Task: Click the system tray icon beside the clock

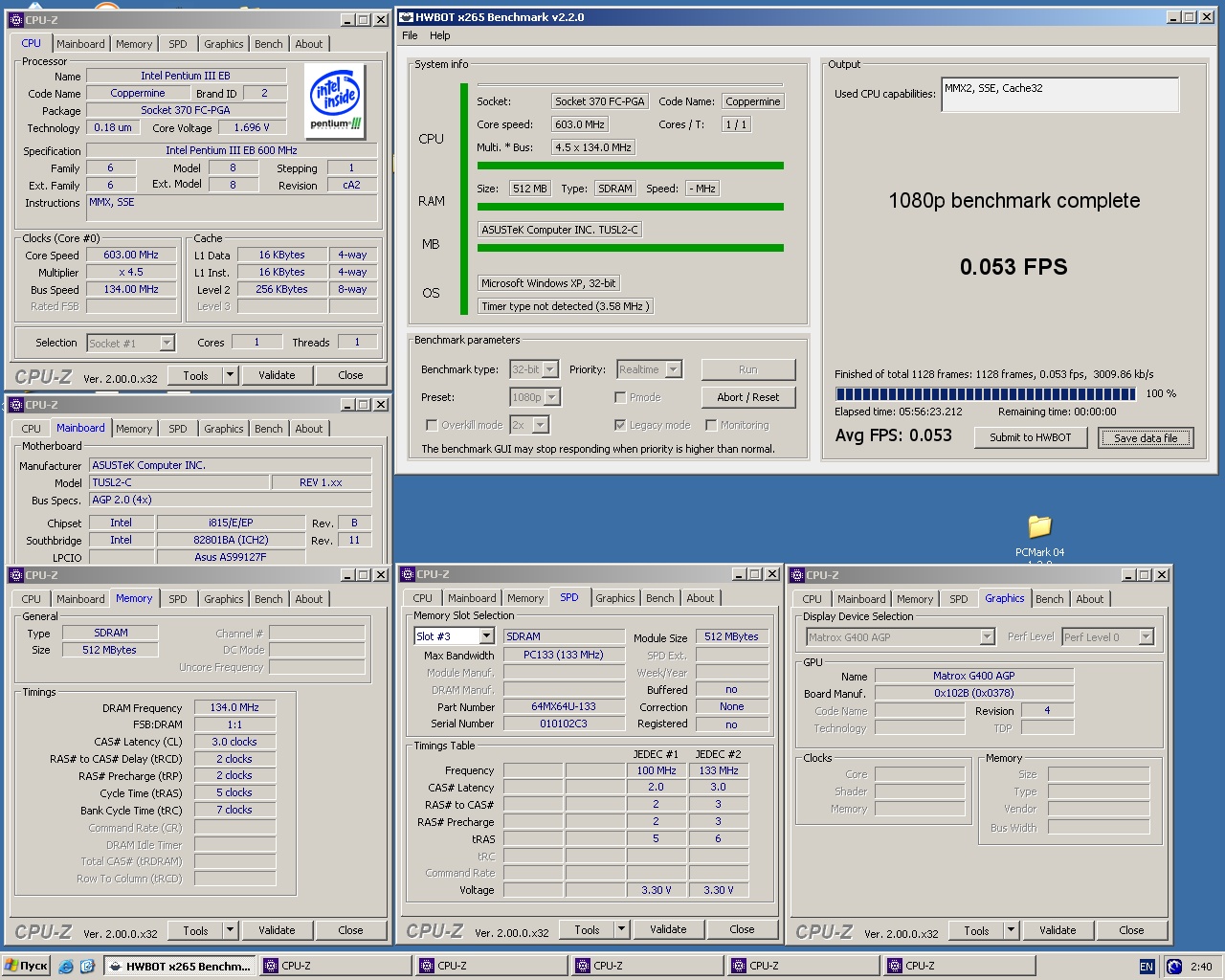Action: click(1174, 967)
